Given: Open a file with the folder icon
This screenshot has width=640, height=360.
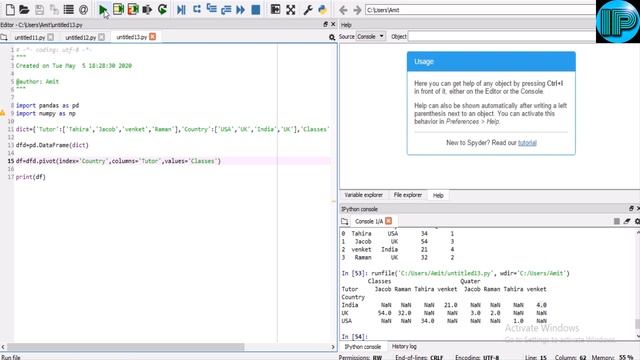Looking at the screenshot, I should click(24, 9).
